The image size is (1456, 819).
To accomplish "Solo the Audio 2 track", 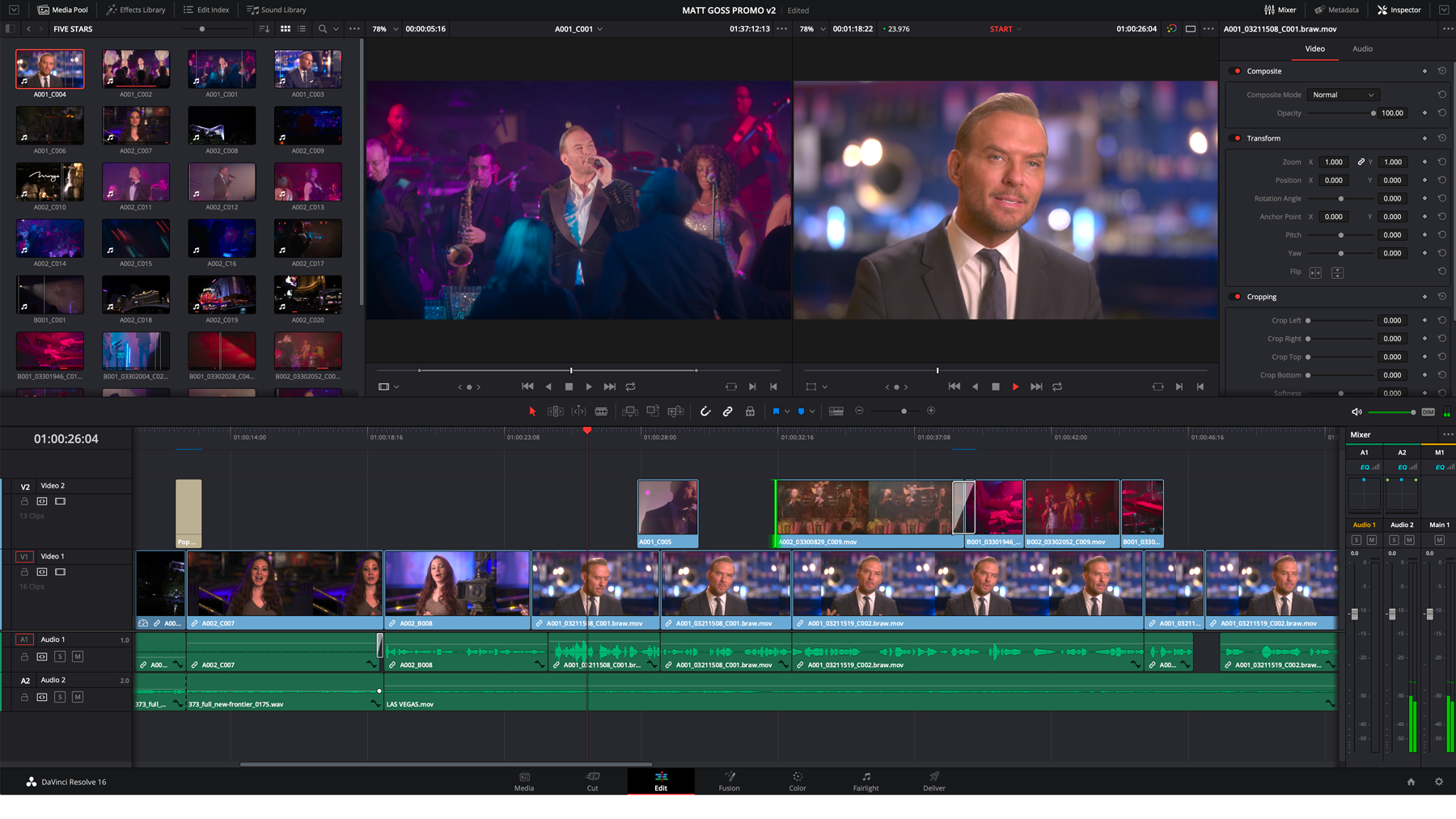I will click(60, 697).
